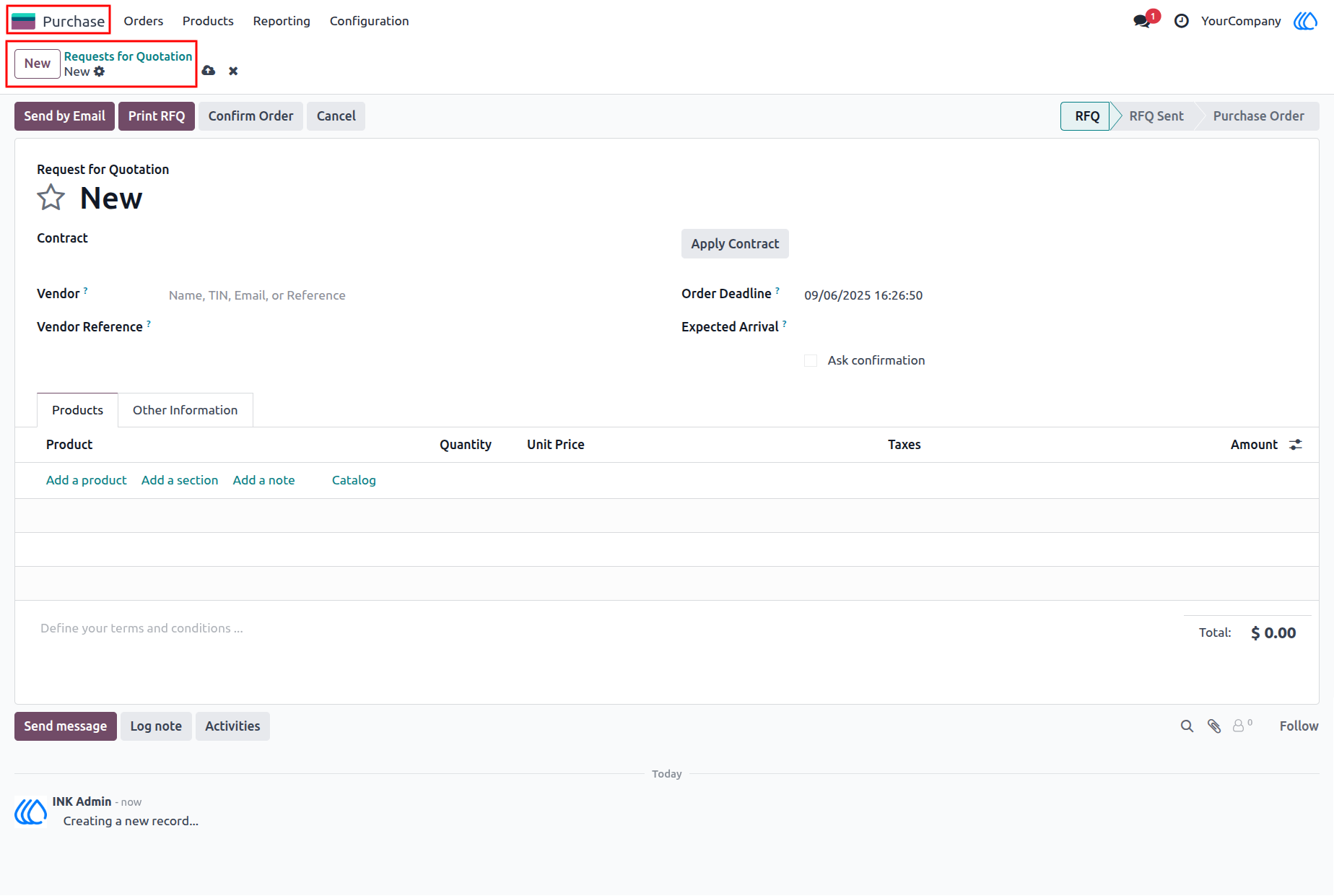The width and height of the screenshot is (1334, 896).
Task: Open column settings icon beside Amount
Action: coord(1296,445)
